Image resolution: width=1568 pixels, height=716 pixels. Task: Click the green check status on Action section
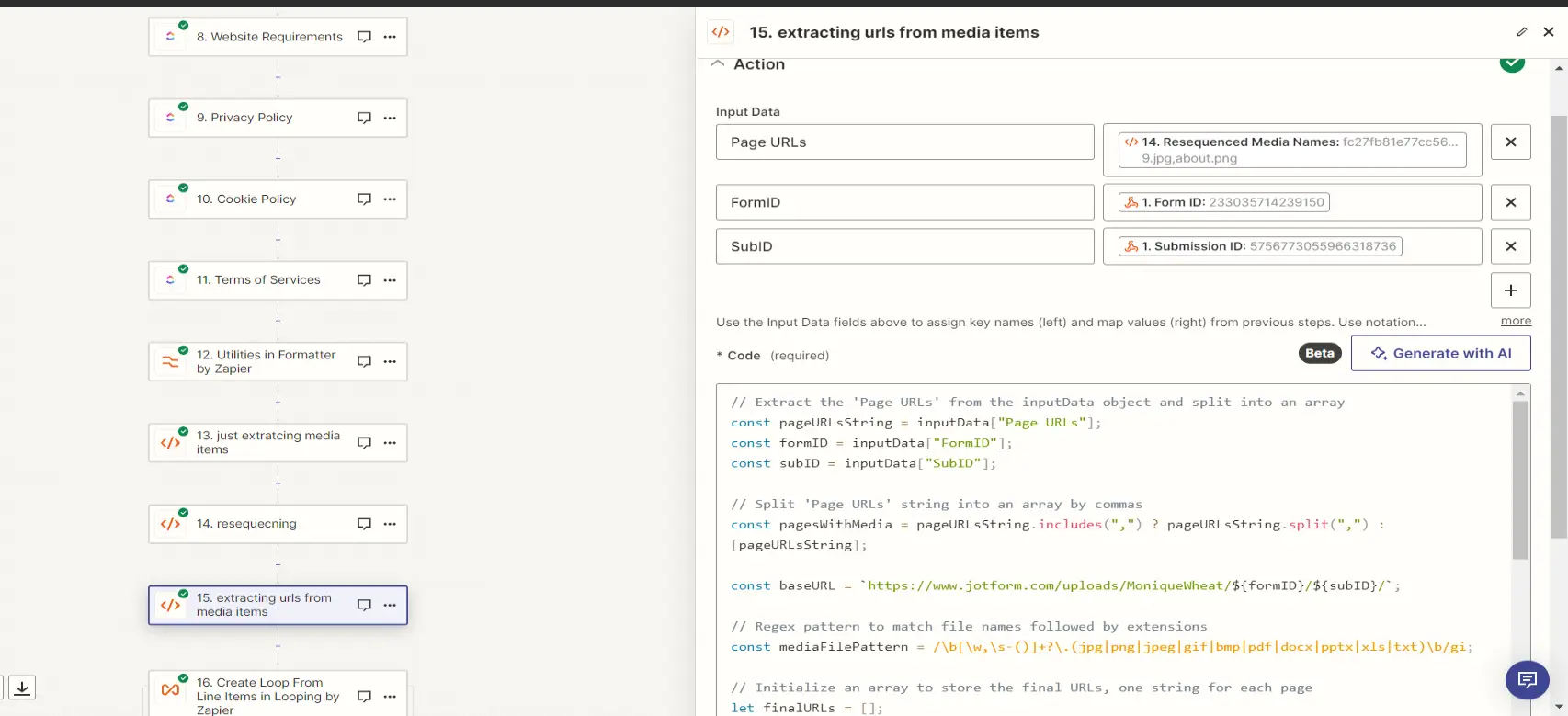coord(1512,63)
